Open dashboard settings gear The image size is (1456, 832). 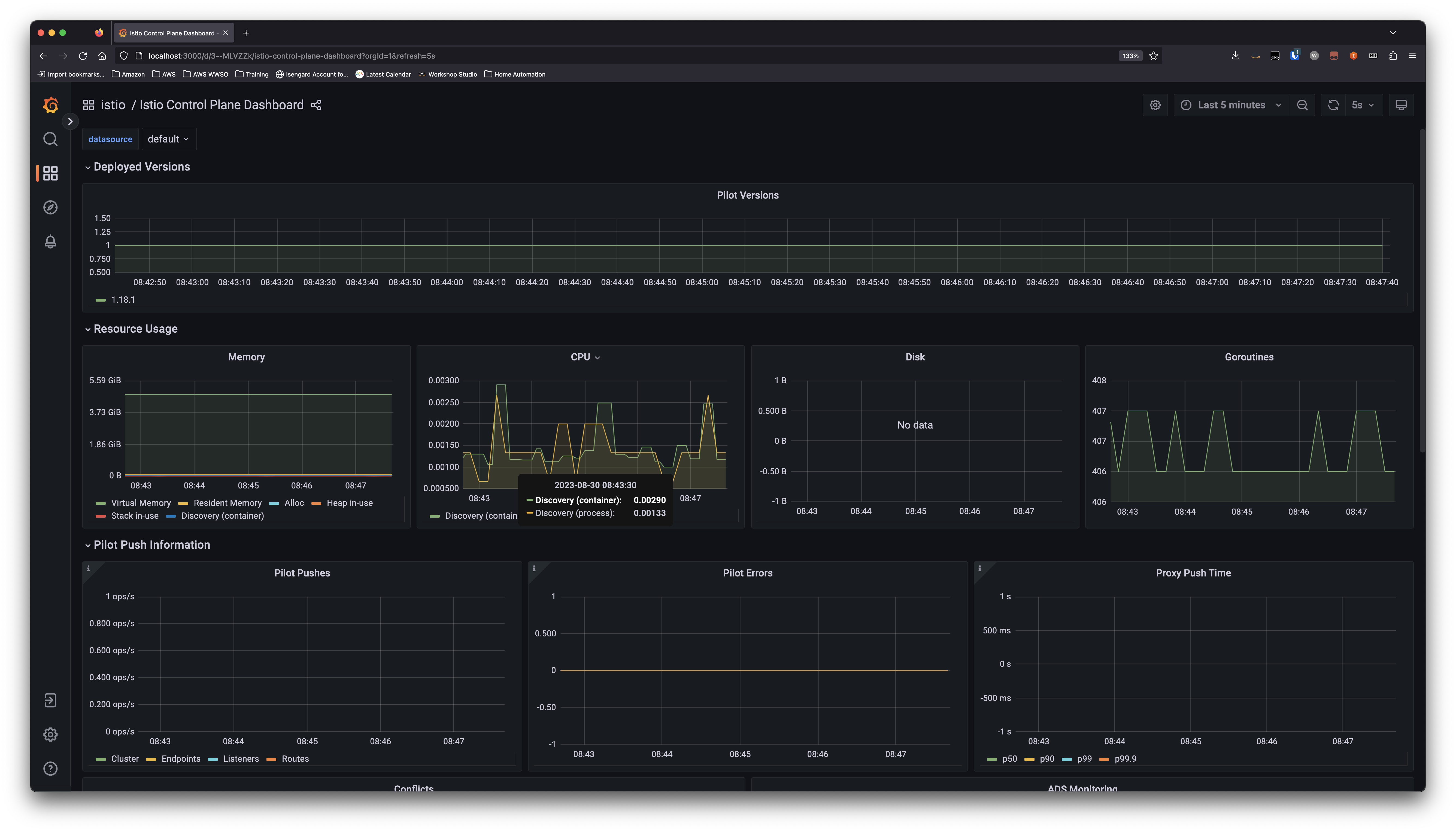point(1155,105)
